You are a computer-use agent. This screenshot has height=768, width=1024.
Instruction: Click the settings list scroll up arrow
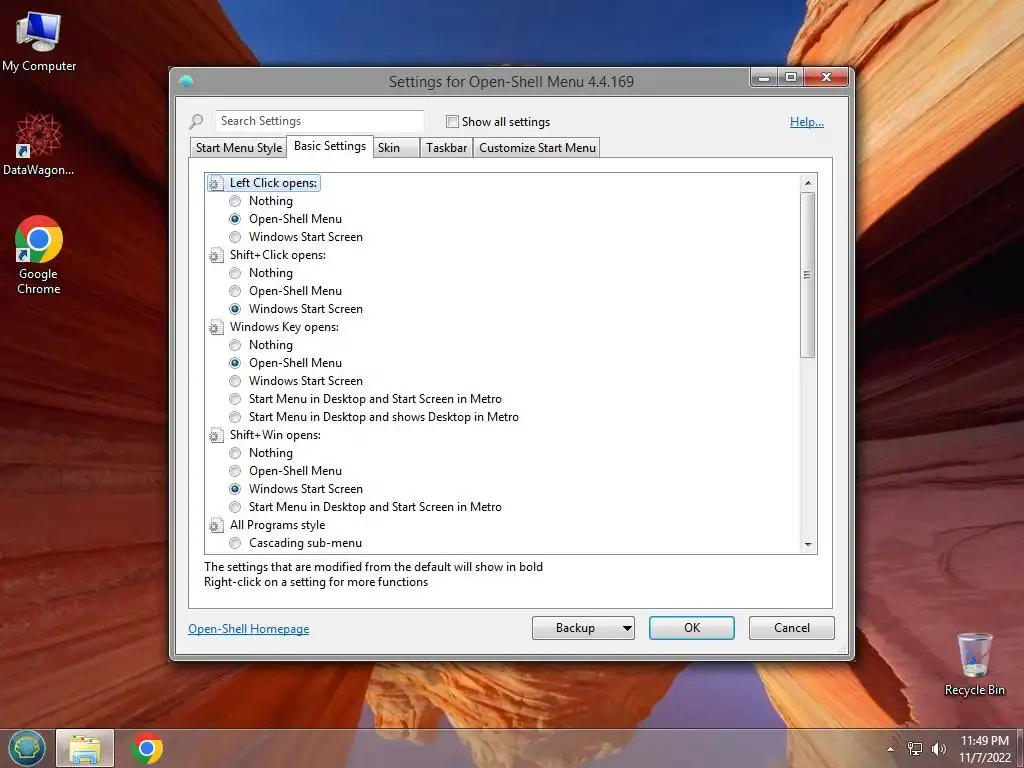pos(808,183)
